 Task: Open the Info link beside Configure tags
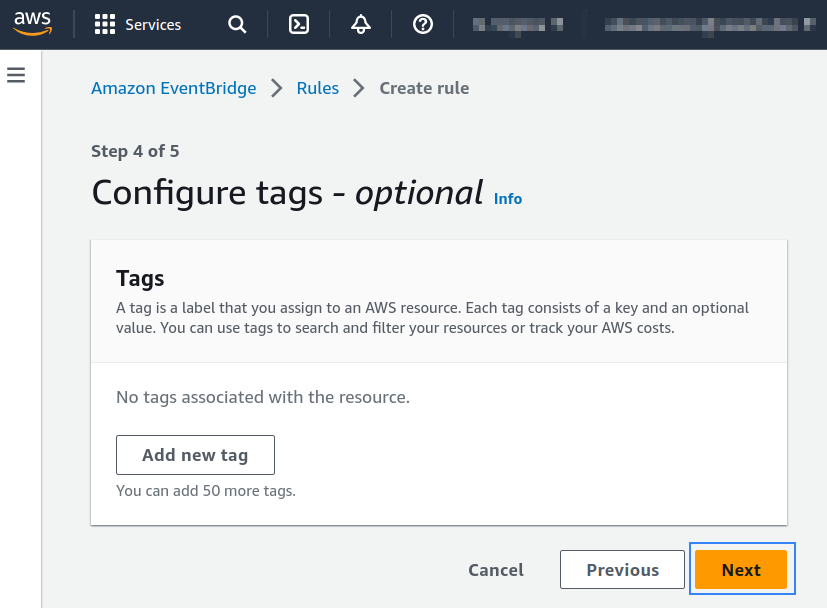pos(508,199)
